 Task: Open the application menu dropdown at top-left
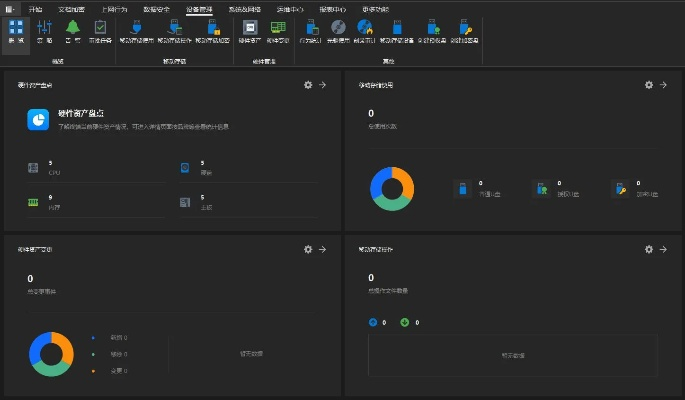[x=11, y=7]
